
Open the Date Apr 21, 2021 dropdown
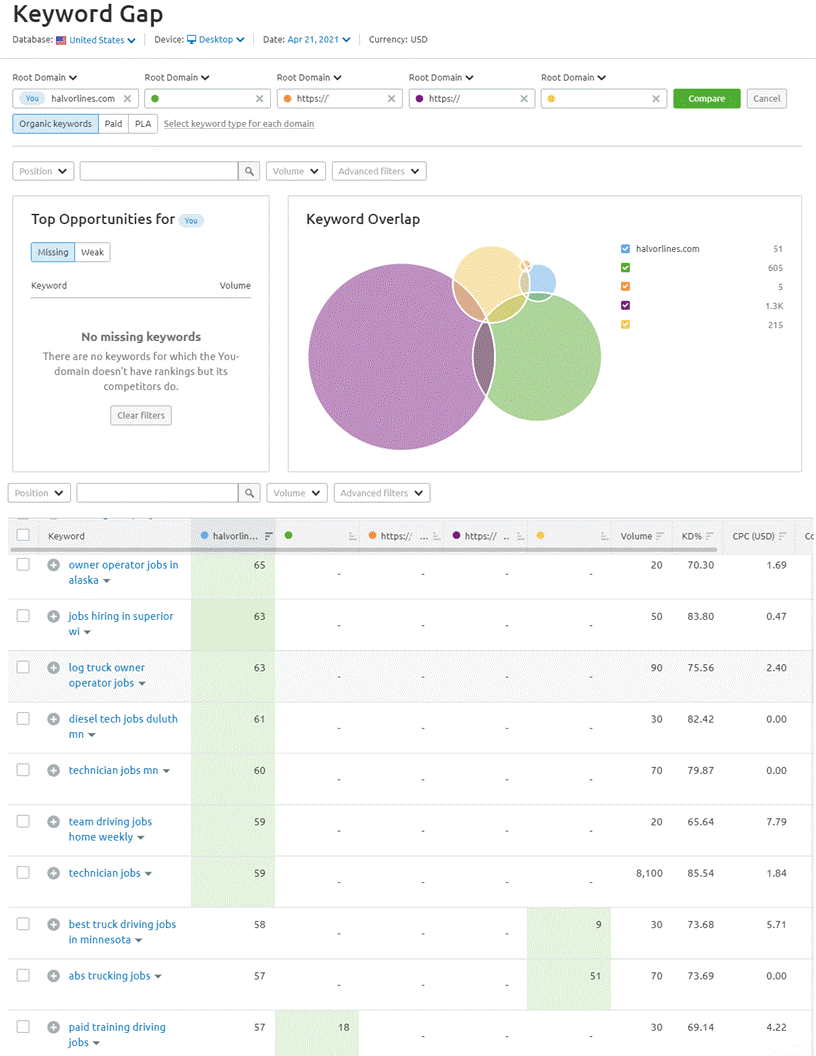click(x=319, y=40)
